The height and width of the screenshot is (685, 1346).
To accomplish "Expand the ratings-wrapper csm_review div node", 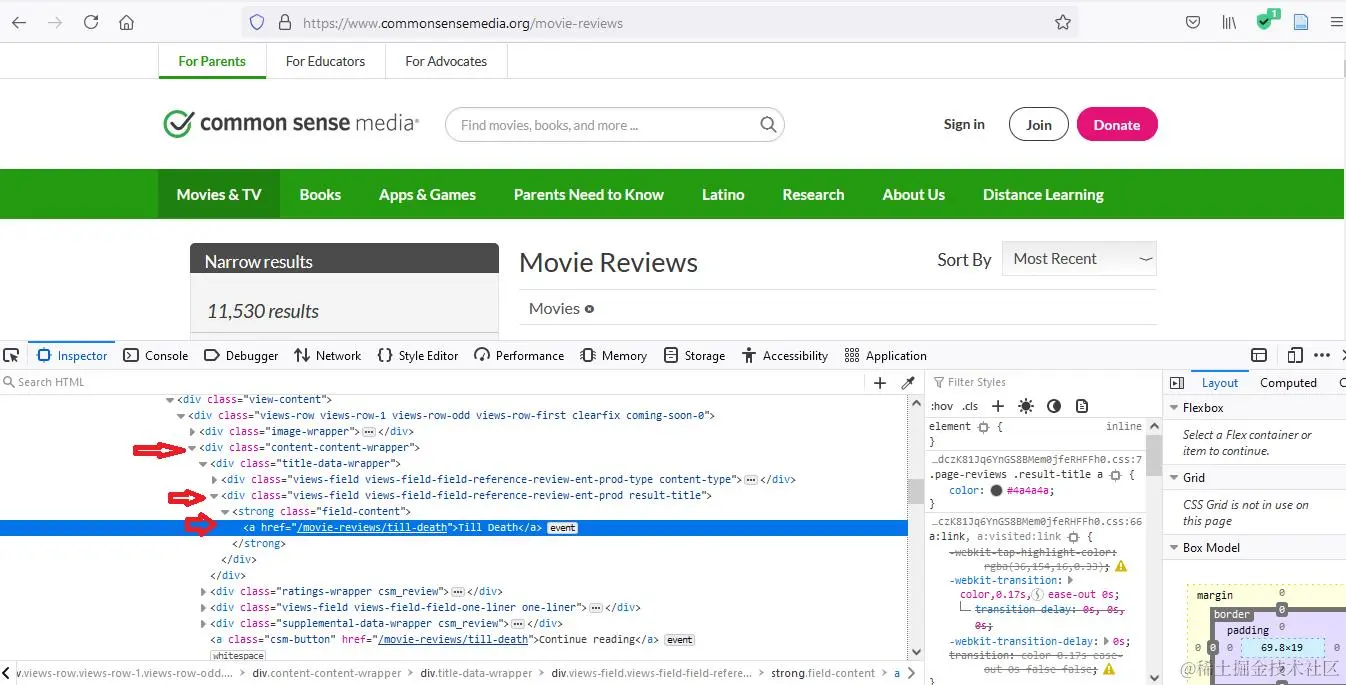I will (x=204, y=592).
